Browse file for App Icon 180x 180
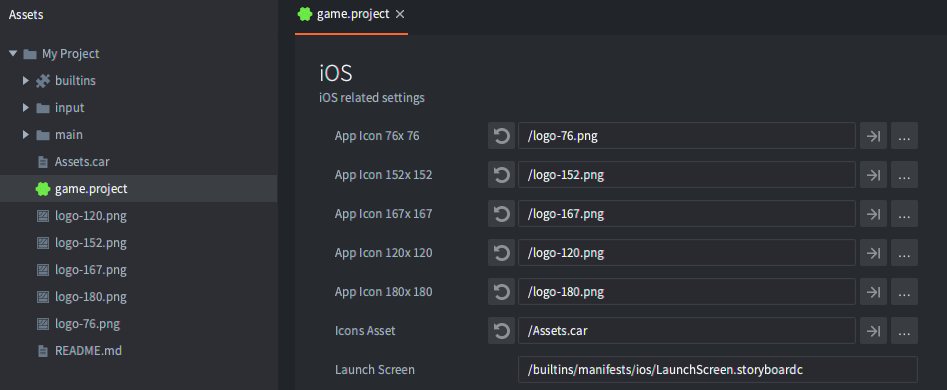Screen dimensions: 947x390 pos(904,292)
